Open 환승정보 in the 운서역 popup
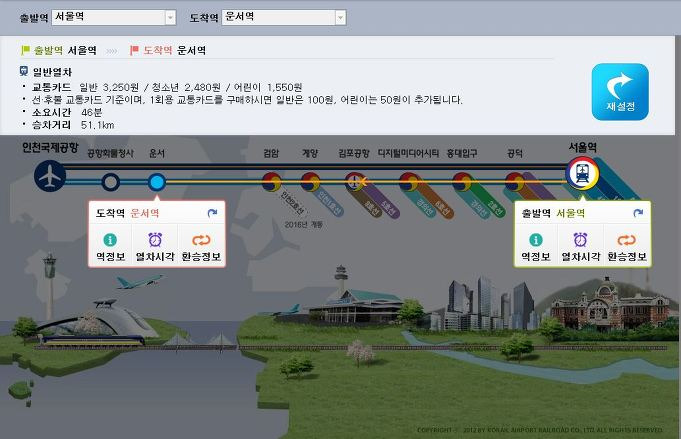Screen dimensions: 681x439 201,247
